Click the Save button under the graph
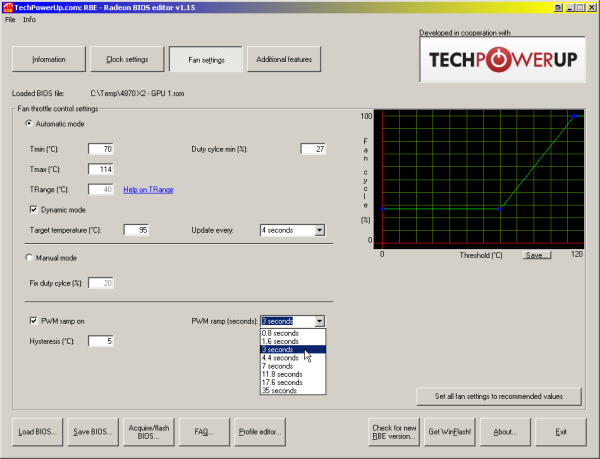The height and width of the screenshot is (459, 600). pos(535,255)
